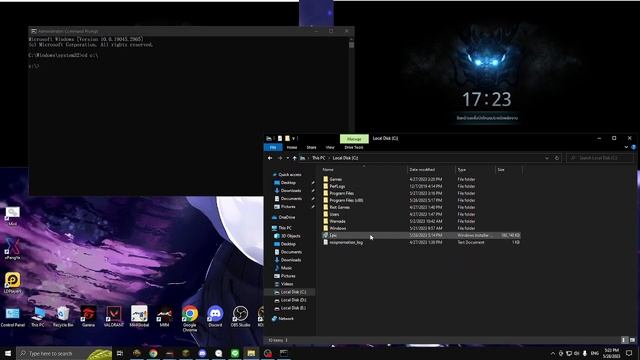
Task: Open the File Explorer taskbar icon
Action: (x=251, y=353)
